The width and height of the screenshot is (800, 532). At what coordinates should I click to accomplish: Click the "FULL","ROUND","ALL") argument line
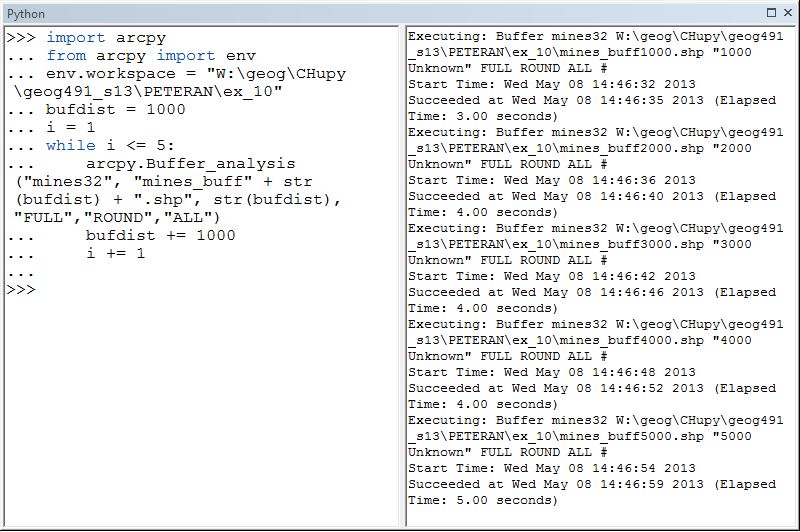(117, 218)
